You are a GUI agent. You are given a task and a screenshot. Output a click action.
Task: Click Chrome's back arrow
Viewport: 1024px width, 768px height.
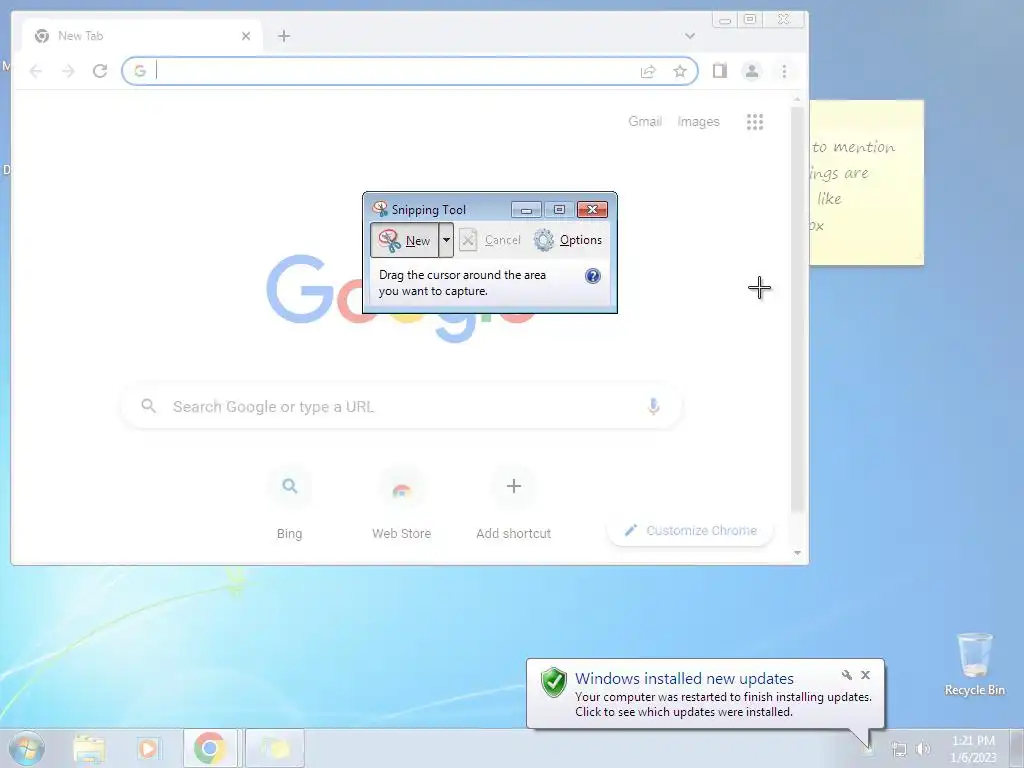tap(36, 71)
